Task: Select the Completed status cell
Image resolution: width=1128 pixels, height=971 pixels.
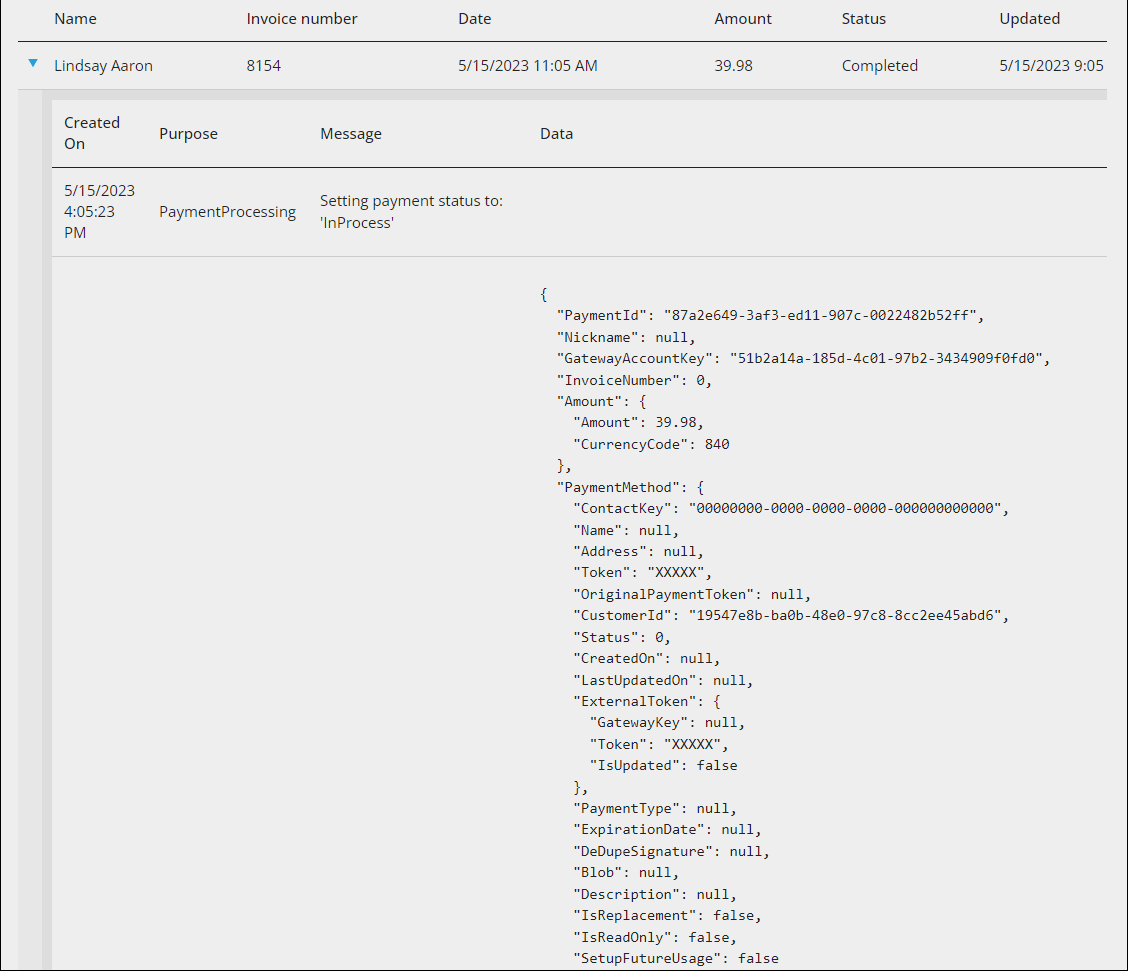Action: 879,65
